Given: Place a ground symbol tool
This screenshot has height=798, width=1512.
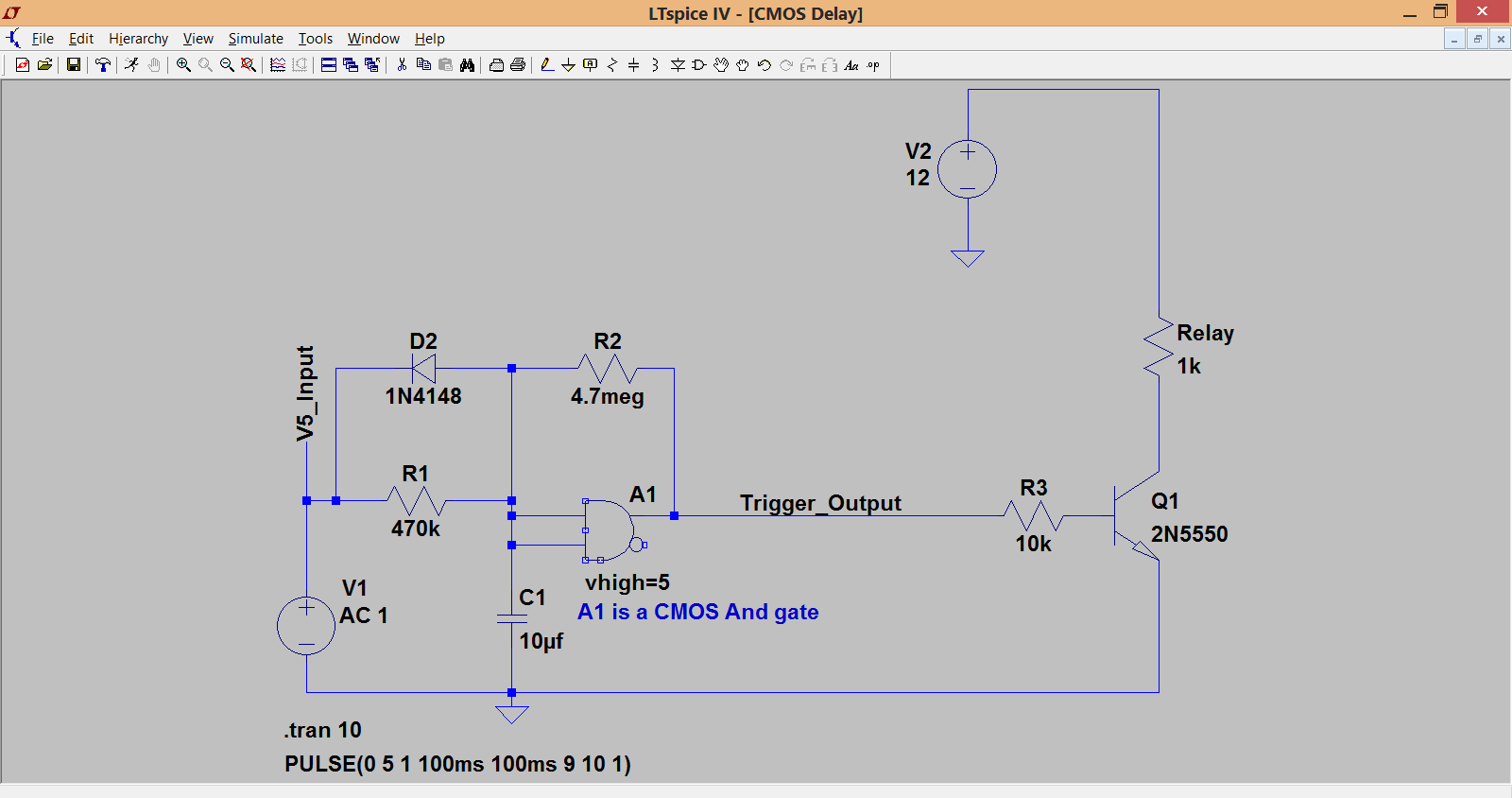Looking at the screenshot, I should 568,65.
